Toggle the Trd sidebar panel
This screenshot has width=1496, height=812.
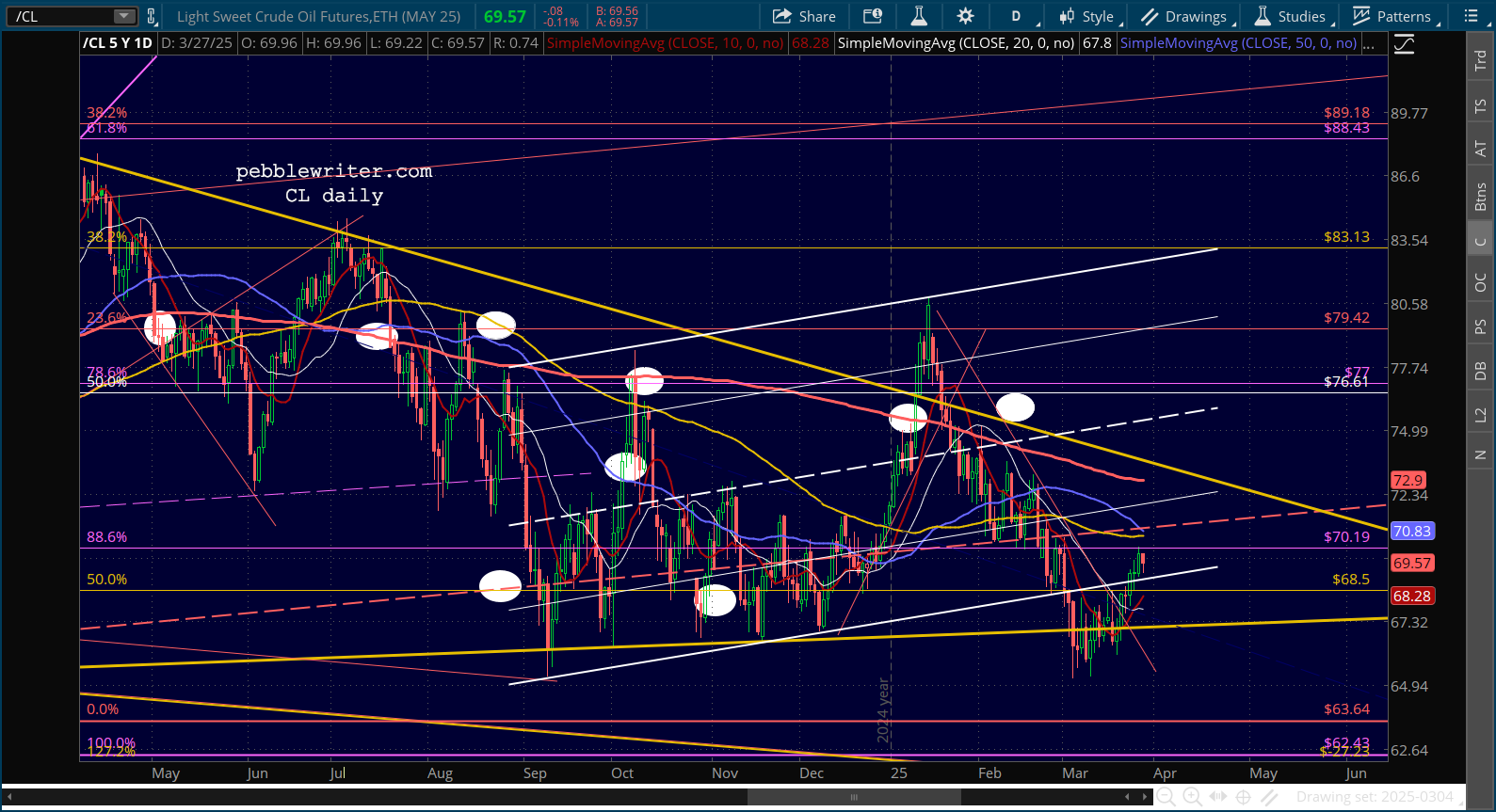1480,60
